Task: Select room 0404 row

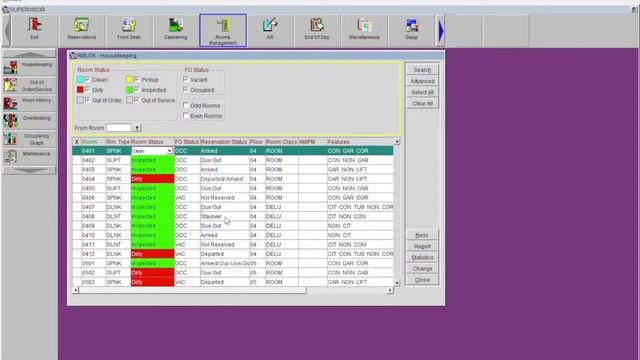Action: coord(233,179)
